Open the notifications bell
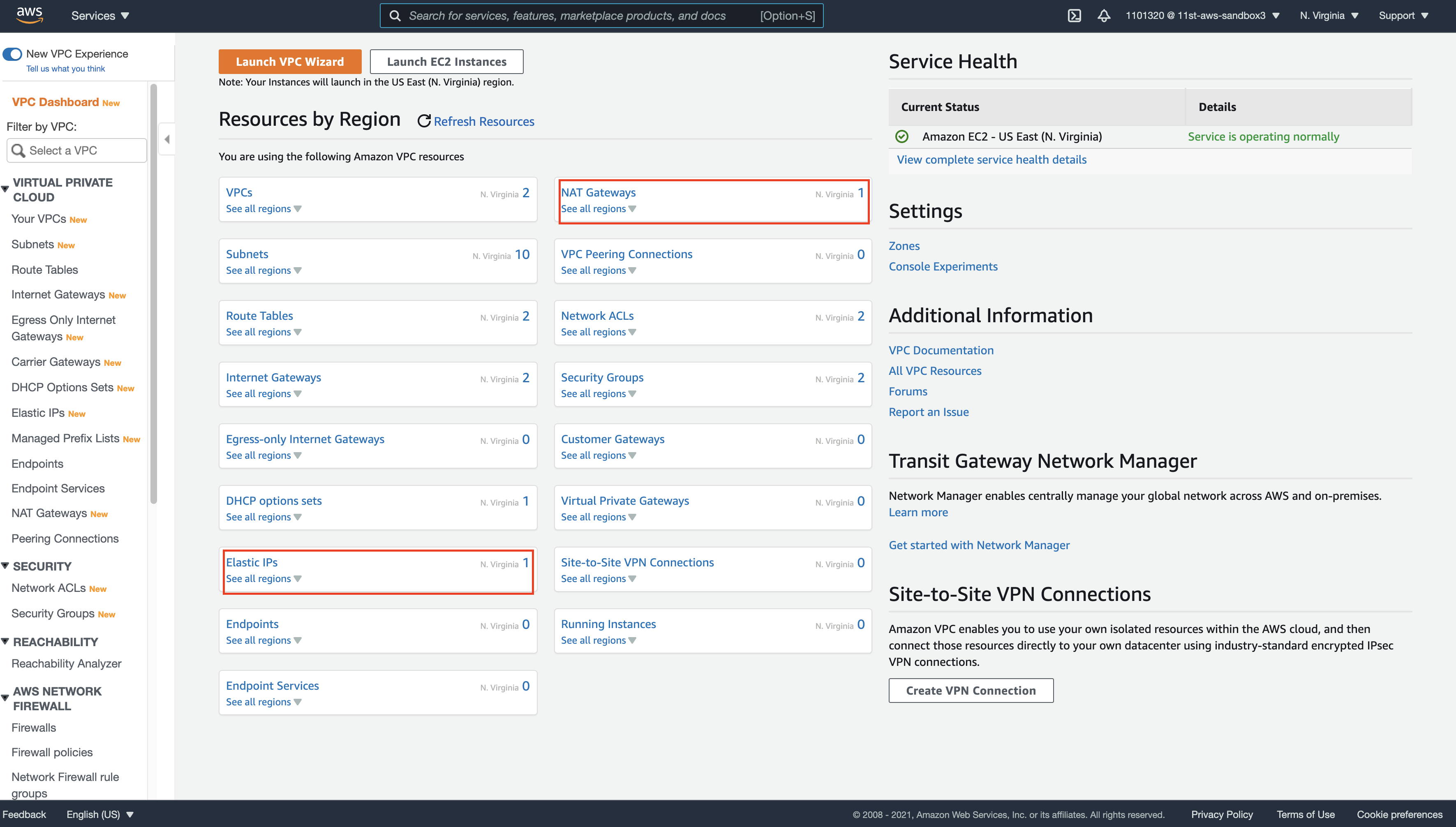Screen dimensions: 1456x827 point(1103,16)
